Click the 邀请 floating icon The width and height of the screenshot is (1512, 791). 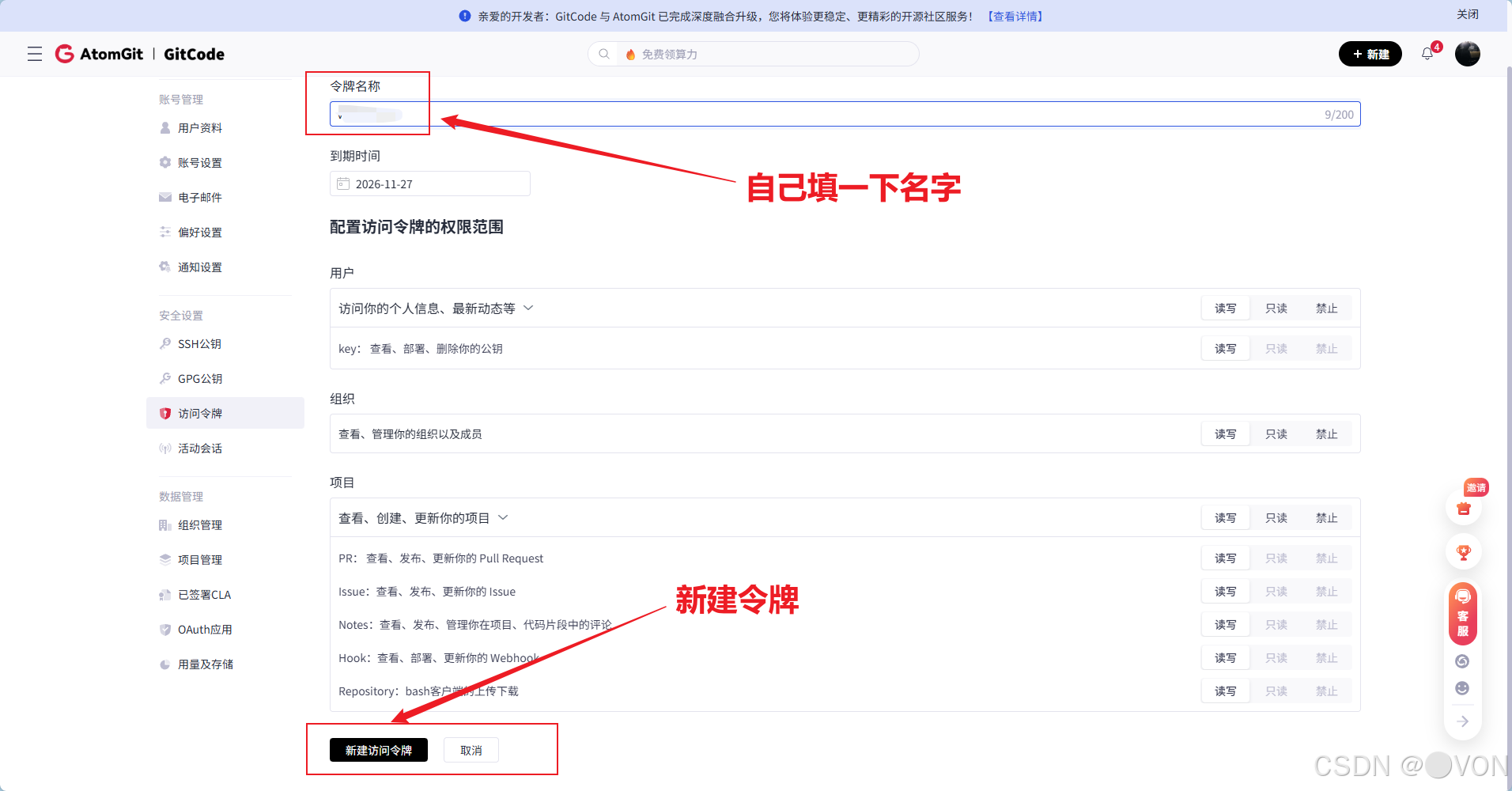(x=1475, y=487)
